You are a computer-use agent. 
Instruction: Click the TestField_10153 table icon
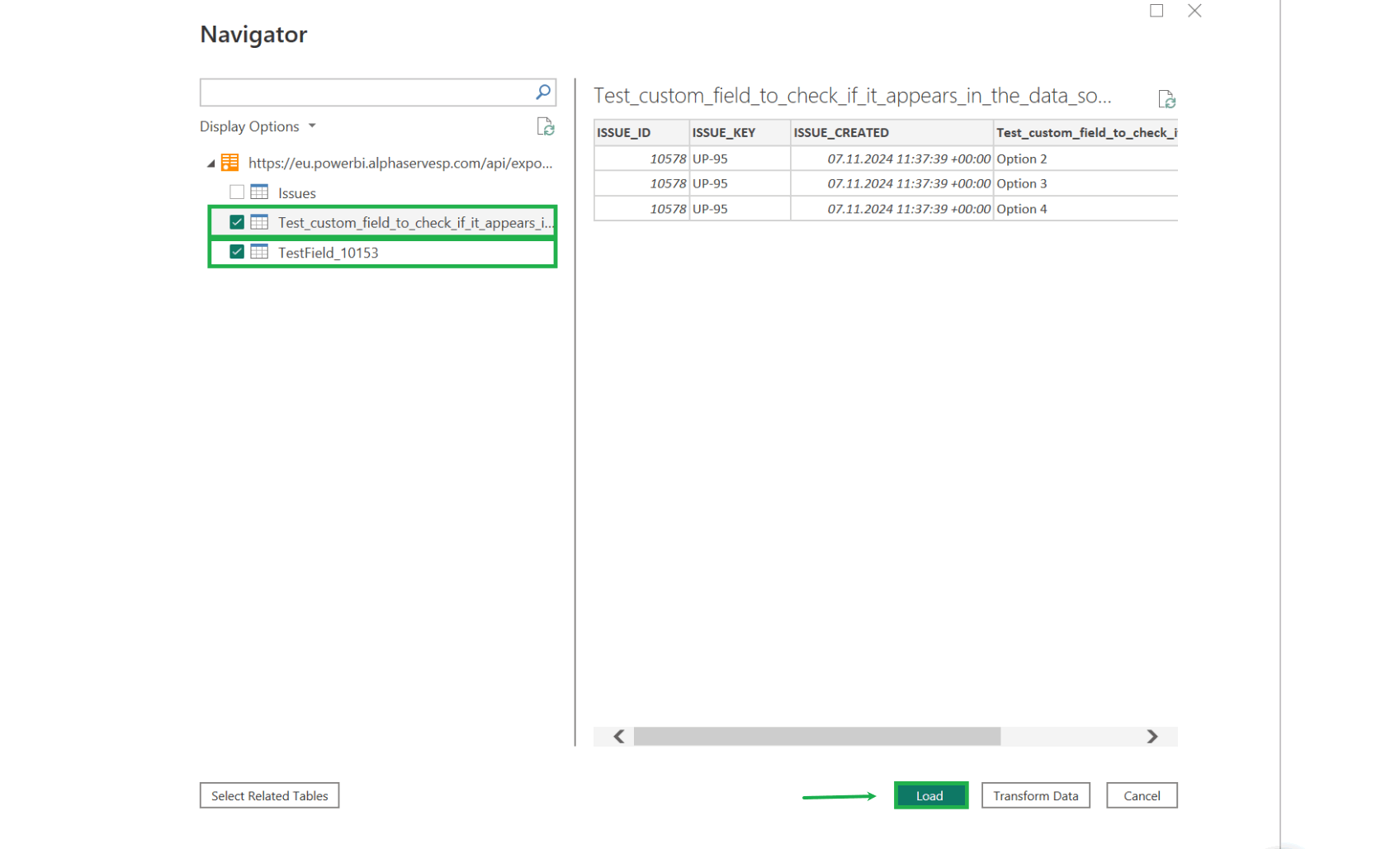(259, 252)
